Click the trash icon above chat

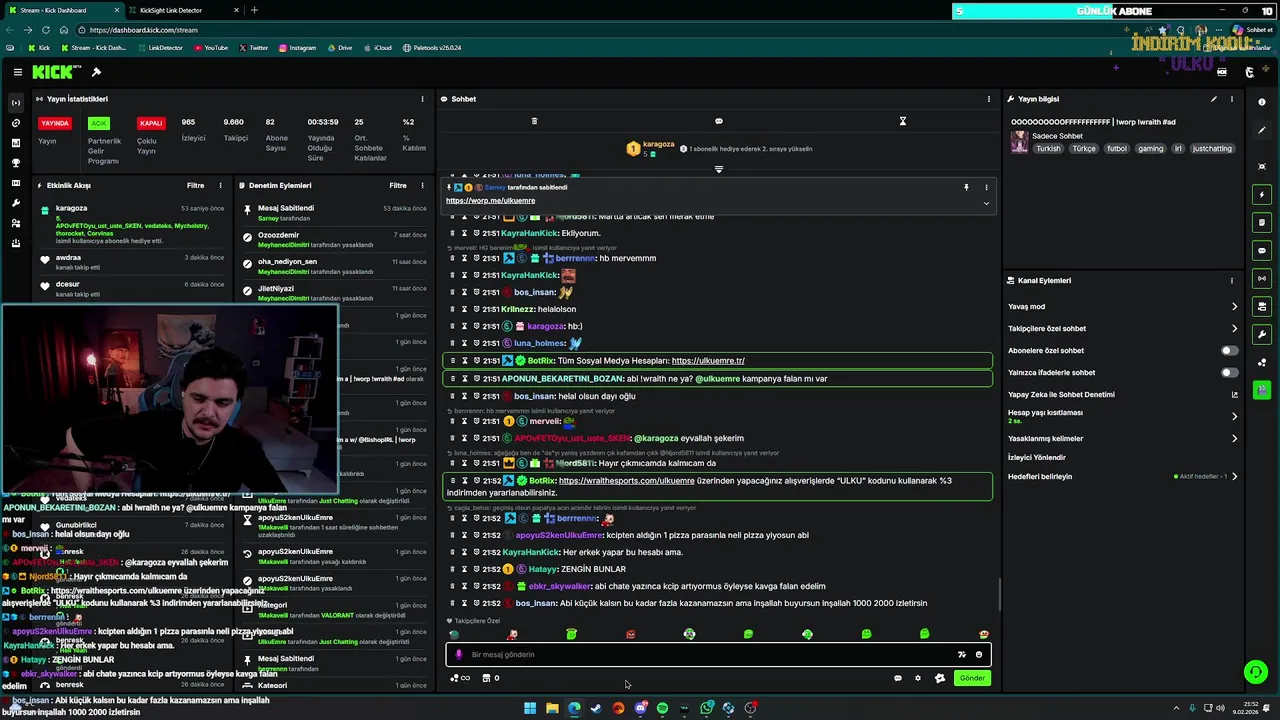[534, 121]
